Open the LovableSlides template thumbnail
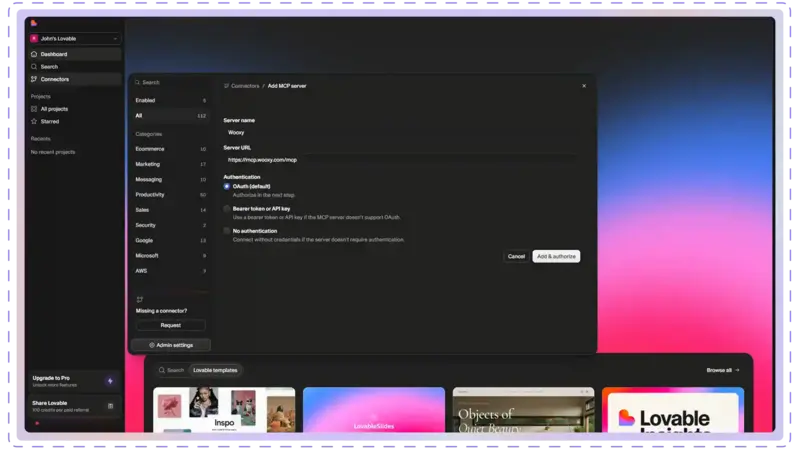Viewport: 800px width, 450px height. [x=374, y=410]
